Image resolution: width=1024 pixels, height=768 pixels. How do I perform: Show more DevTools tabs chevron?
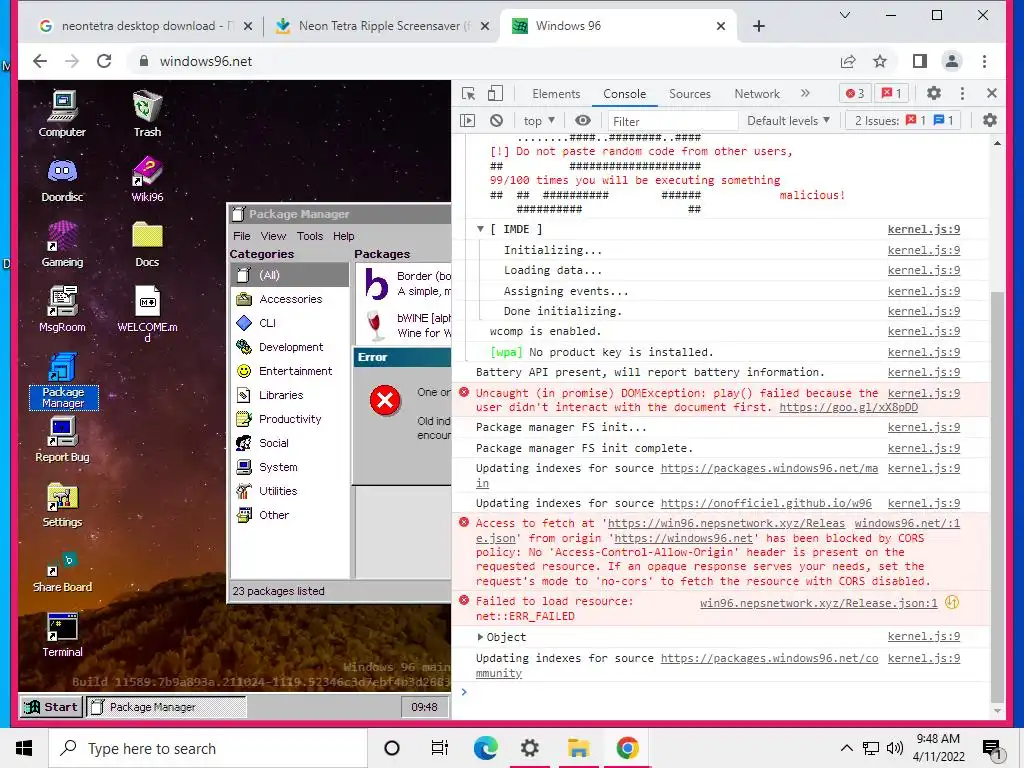point(805,93)
